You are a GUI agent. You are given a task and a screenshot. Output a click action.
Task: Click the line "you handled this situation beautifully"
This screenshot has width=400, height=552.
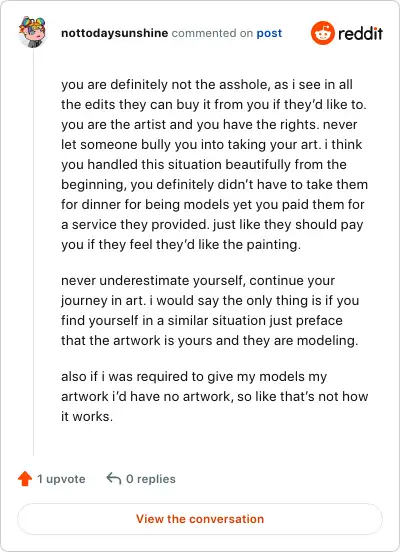tap(204, 164)
